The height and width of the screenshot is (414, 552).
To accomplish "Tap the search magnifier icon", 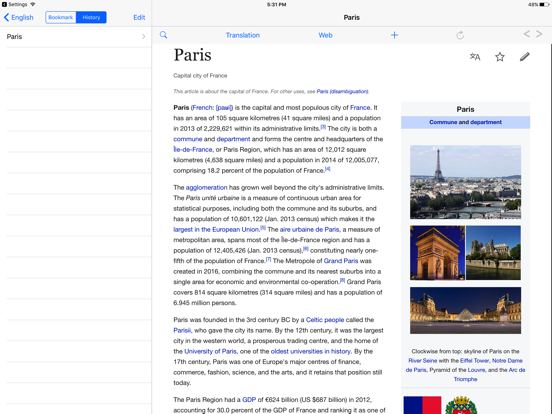I will pos(163,35).
